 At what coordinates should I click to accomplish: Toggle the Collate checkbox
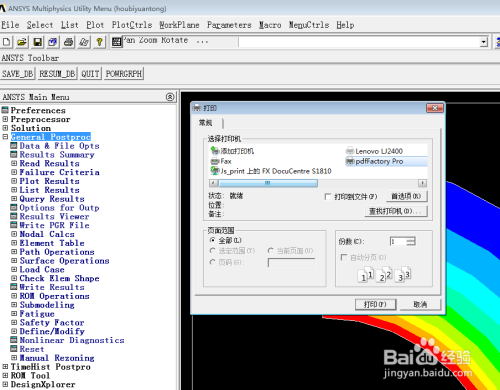click(x=343, y=257)
